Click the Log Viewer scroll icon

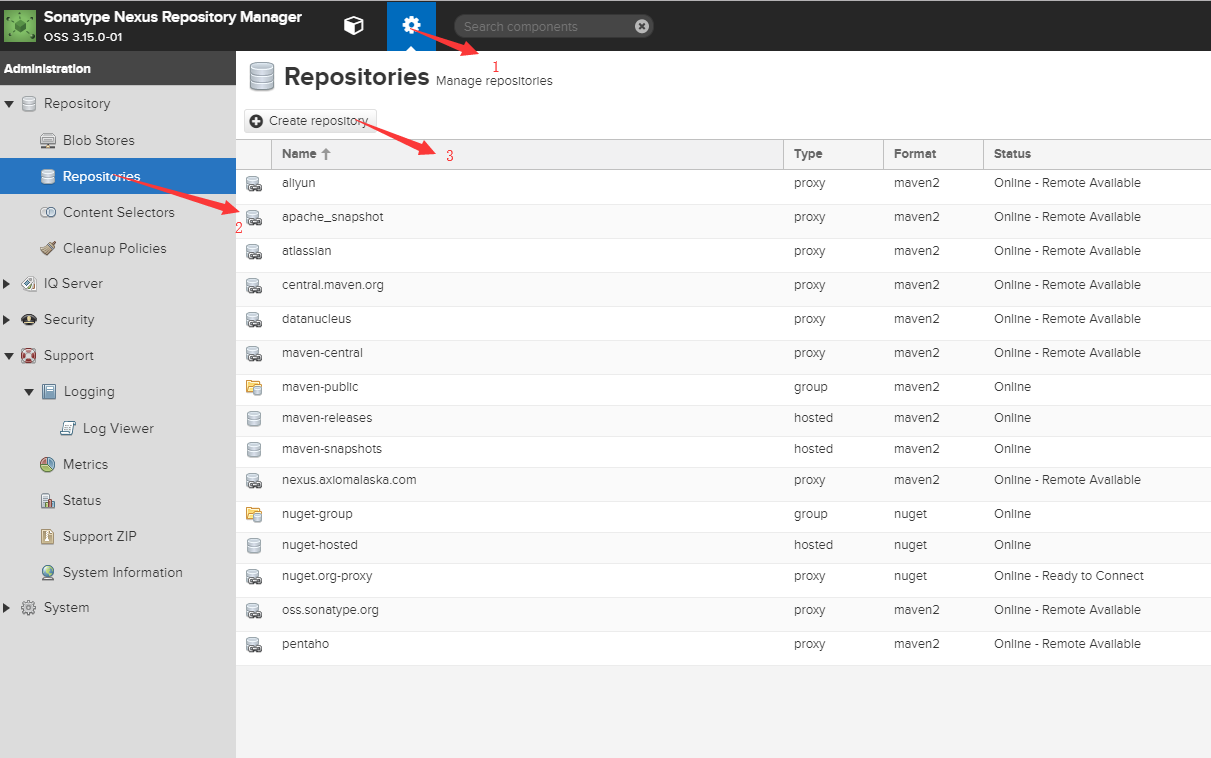point(67,428)
